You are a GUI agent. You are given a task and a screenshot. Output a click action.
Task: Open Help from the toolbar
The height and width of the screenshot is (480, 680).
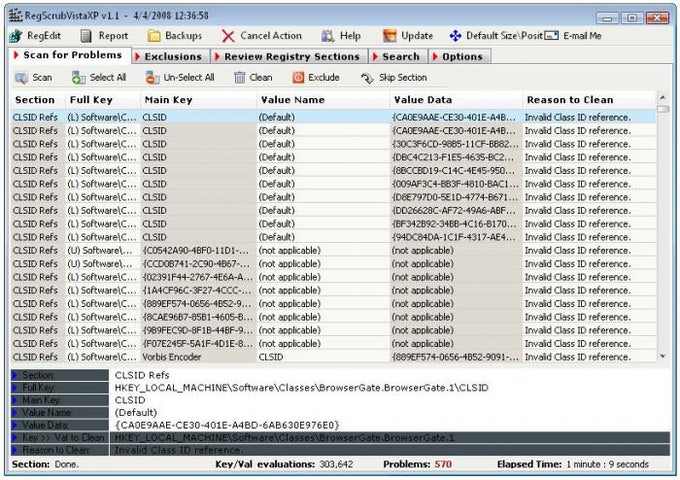tap(341, 36)
